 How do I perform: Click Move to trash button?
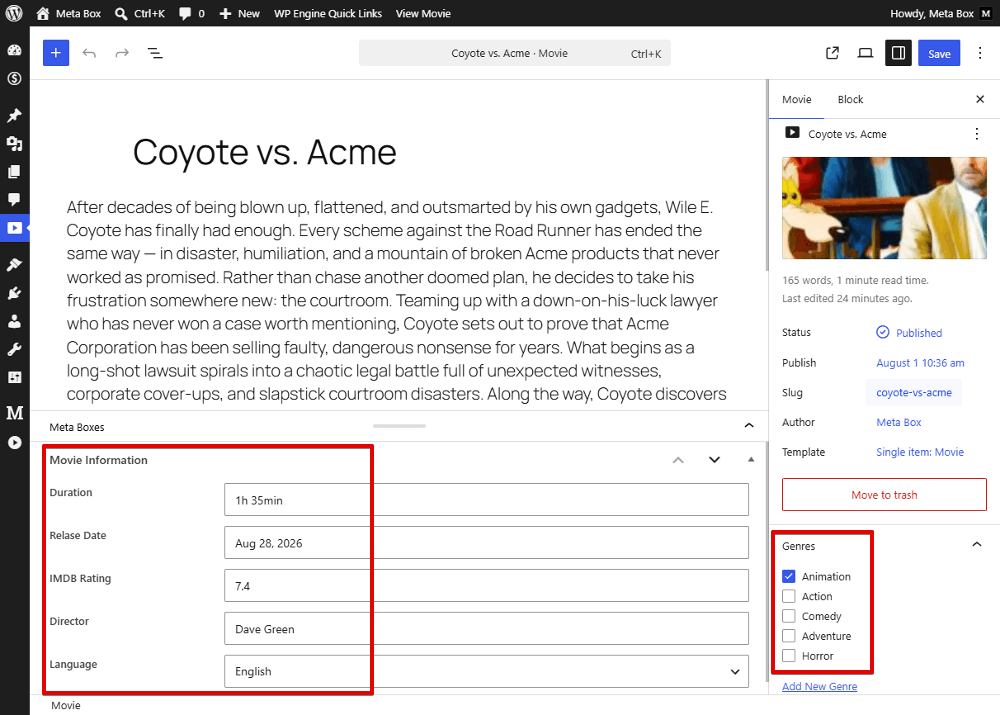click(884, 495)
